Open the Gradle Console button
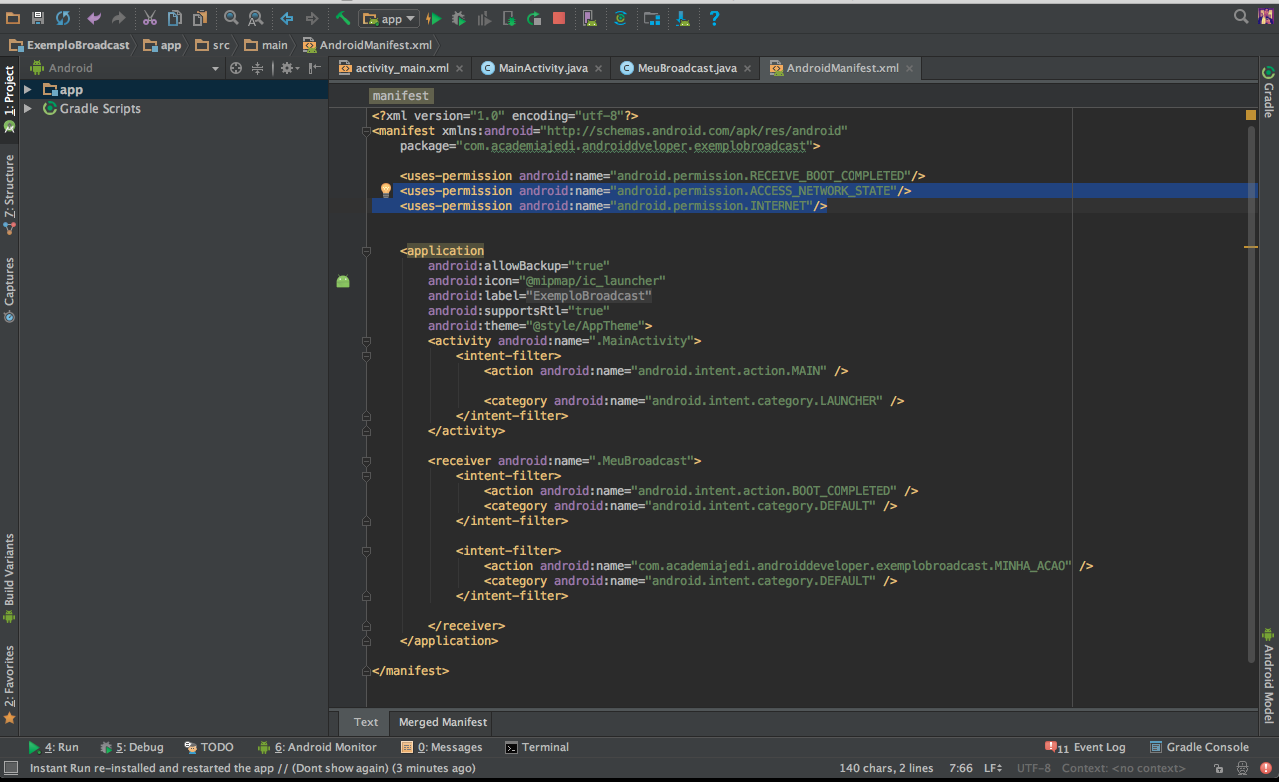 click(1199, 747)
